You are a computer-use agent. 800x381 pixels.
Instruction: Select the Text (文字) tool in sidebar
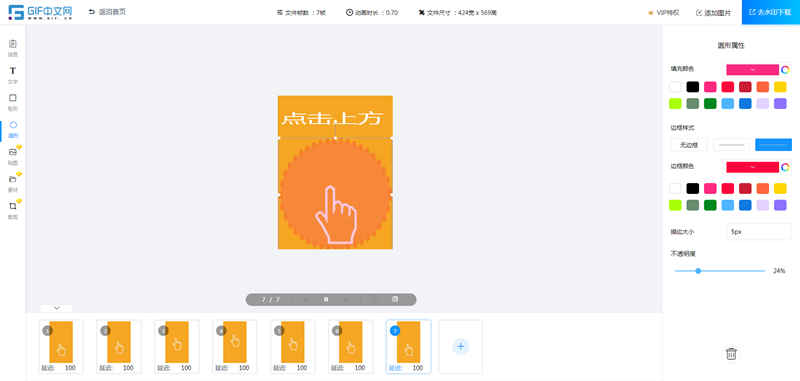[13, 74]
